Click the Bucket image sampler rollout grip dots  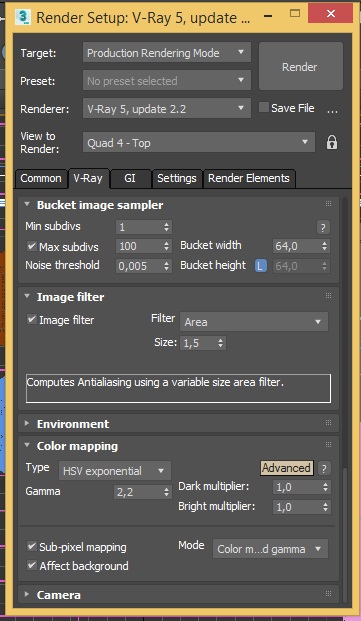(328, 204)
